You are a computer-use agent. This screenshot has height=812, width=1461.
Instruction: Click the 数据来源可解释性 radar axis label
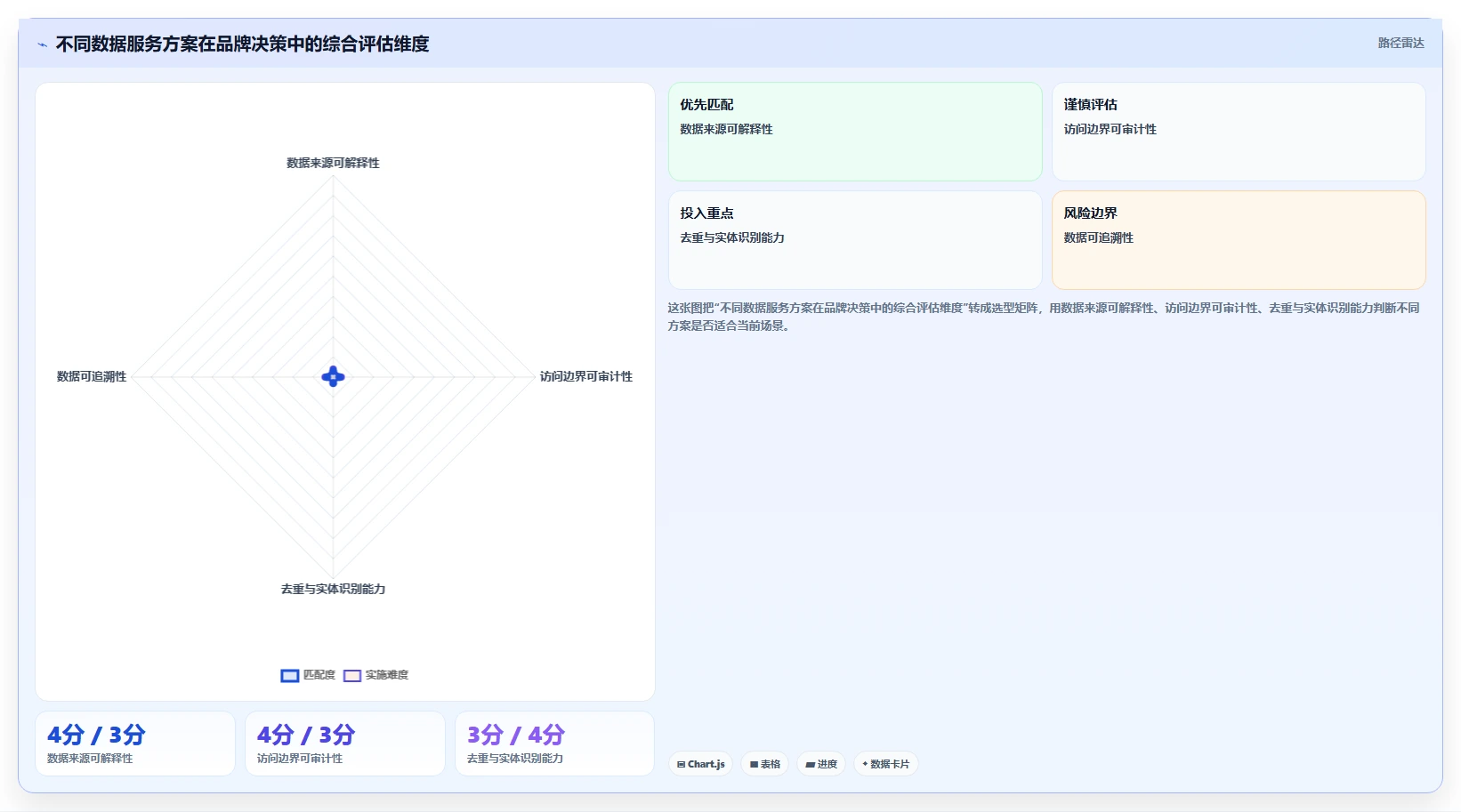click(333, 163)
